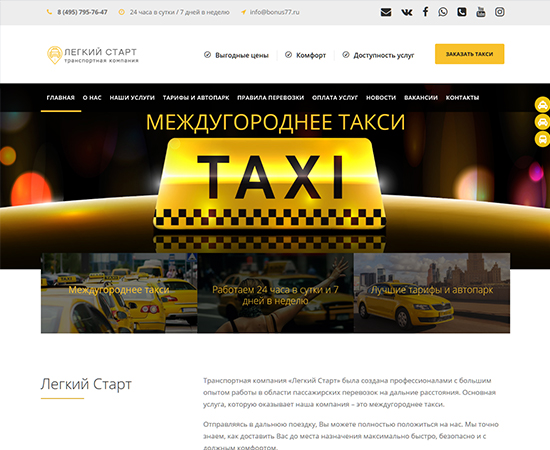Viewport: 550px width, 450px height.
Task: Open the Лучшие тарифы и автопарк card
Action: tap(432, 293)
